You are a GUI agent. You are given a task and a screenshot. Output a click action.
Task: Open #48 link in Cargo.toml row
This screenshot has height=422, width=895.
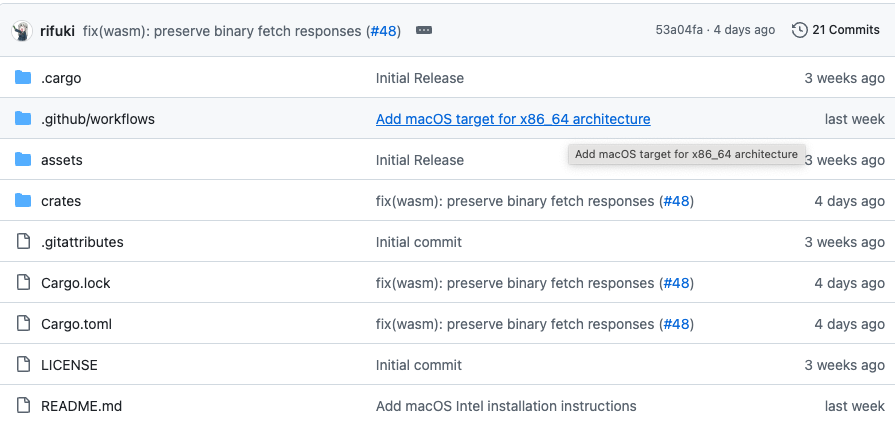(676, 324)
